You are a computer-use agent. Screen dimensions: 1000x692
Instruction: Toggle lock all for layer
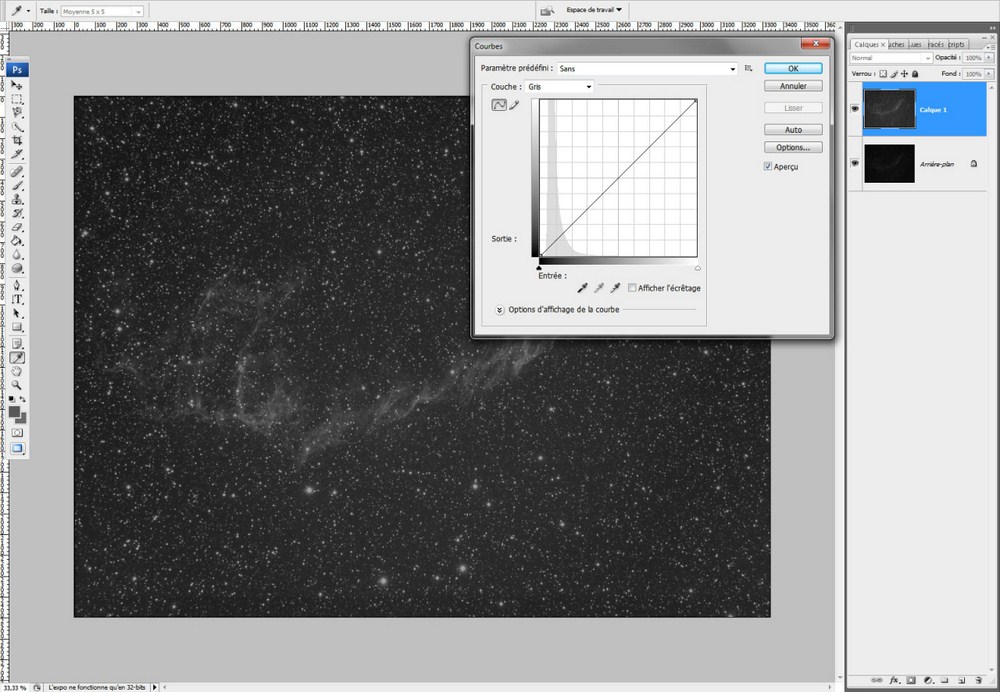click(915, 74)
